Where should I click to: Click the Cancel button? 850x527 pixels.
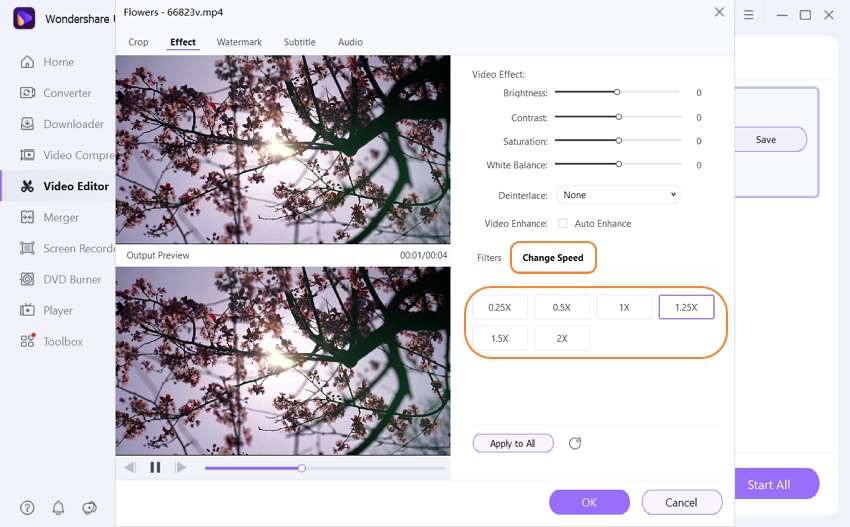point(682,503)
